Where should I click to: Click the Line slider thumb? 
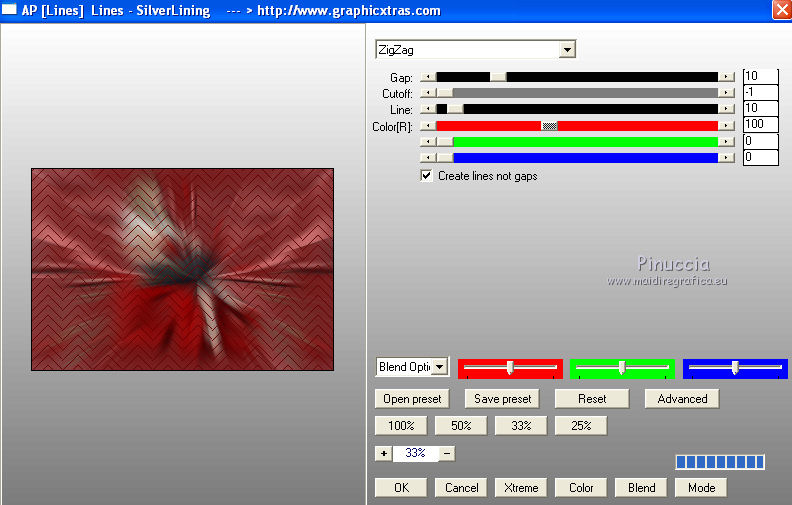tap(455, 109)
